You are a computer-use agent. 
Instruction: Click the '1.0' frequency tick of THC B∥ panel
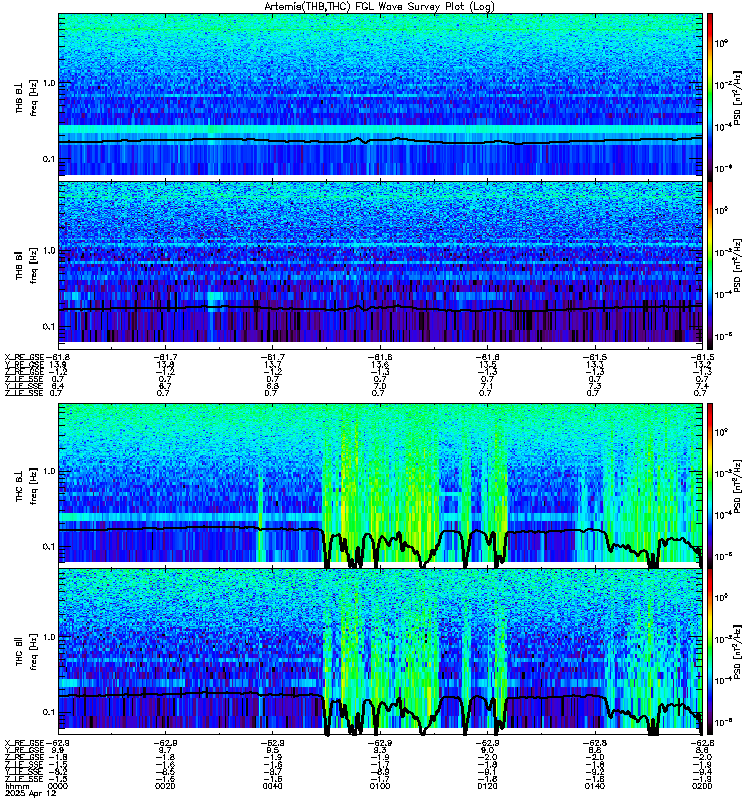tap(49, 637)
